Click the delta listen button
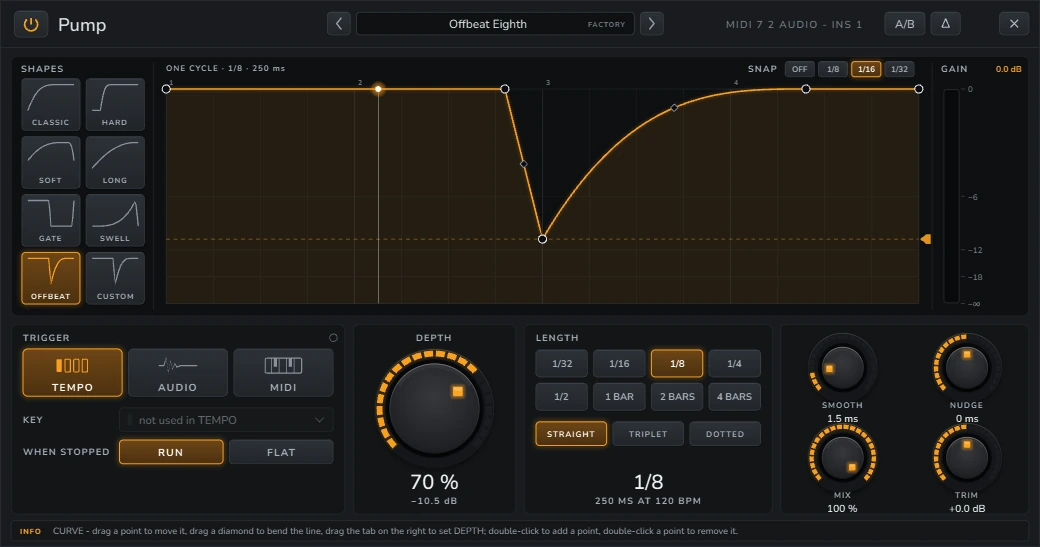This screenshot has width=1040, height=547. pyautogui.click(x=945, y=24)
